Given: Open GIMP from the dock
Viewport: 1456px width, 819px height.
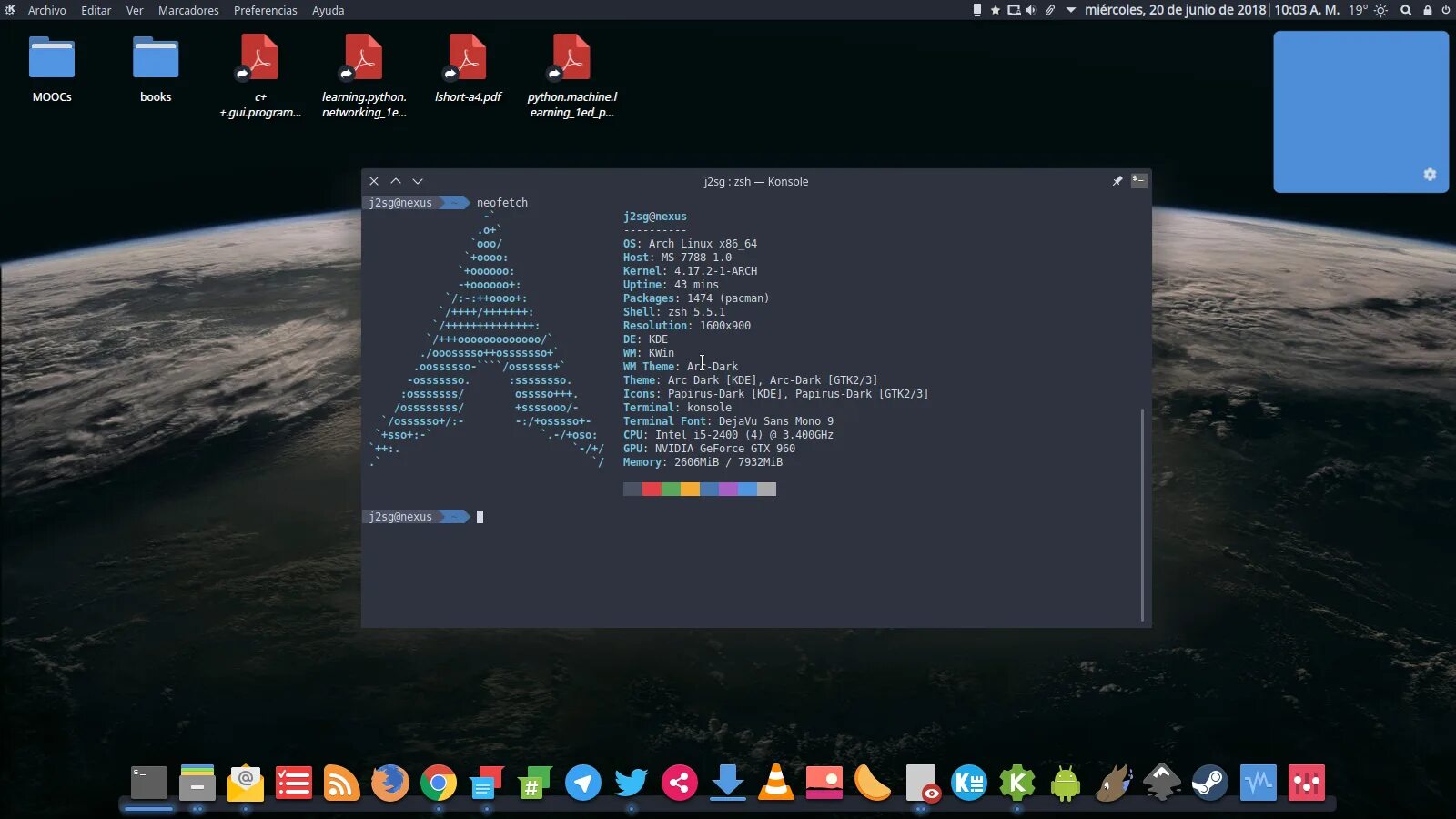Looking at the screenshot, I should point(1114,783).
